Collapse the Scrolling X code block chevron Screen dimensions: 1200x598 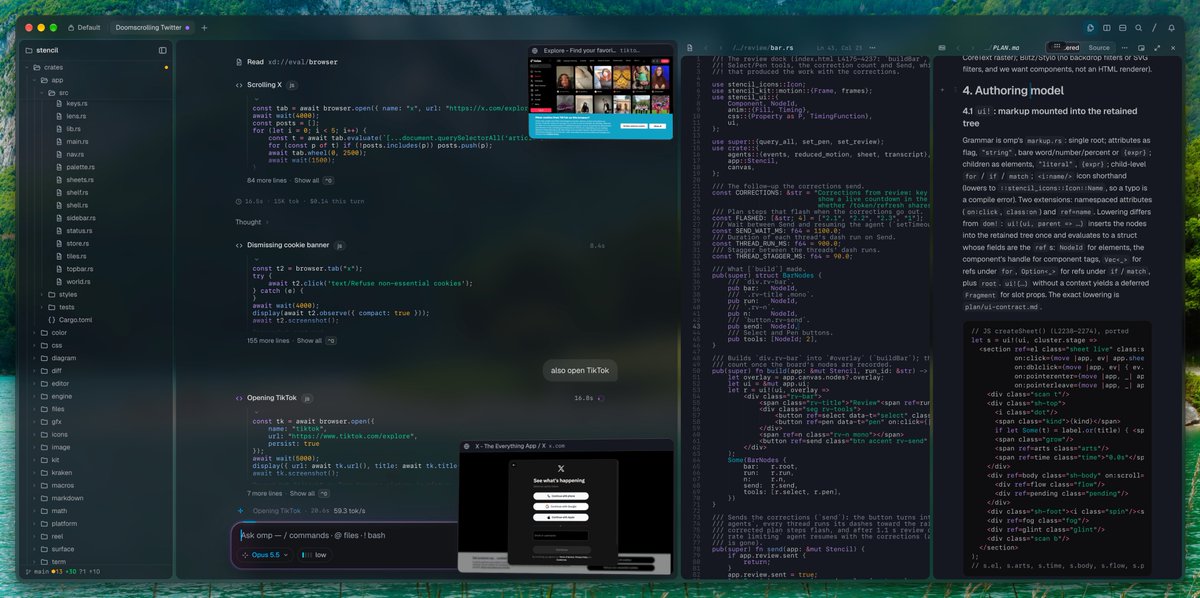(255, 98)
